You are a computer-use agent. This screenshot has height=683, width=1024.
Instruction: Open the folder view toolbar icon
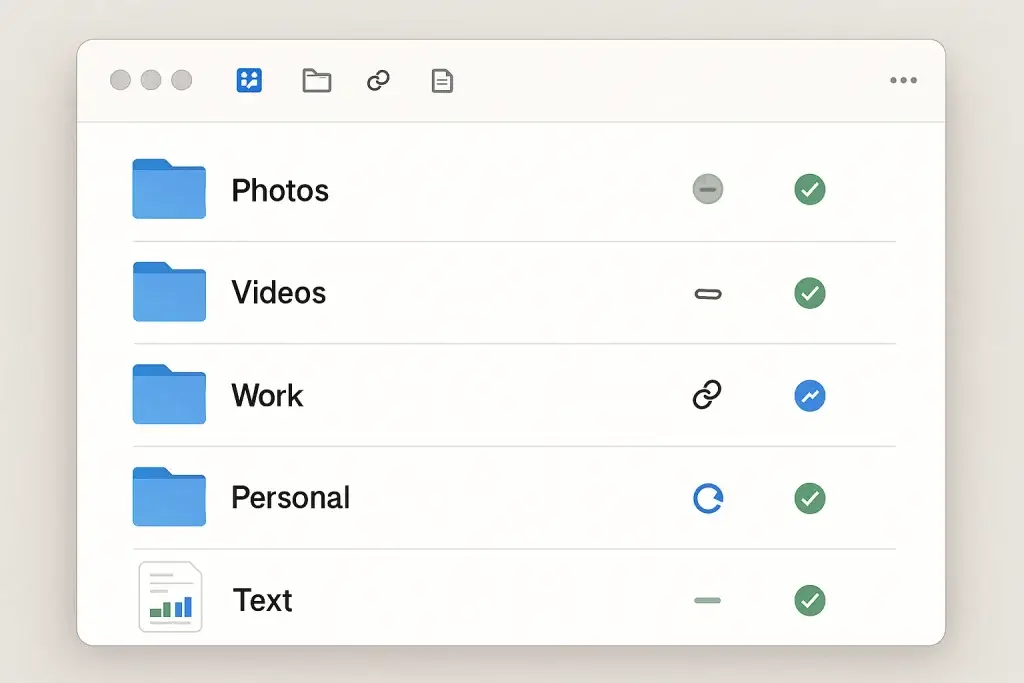(x=317, y=80)
